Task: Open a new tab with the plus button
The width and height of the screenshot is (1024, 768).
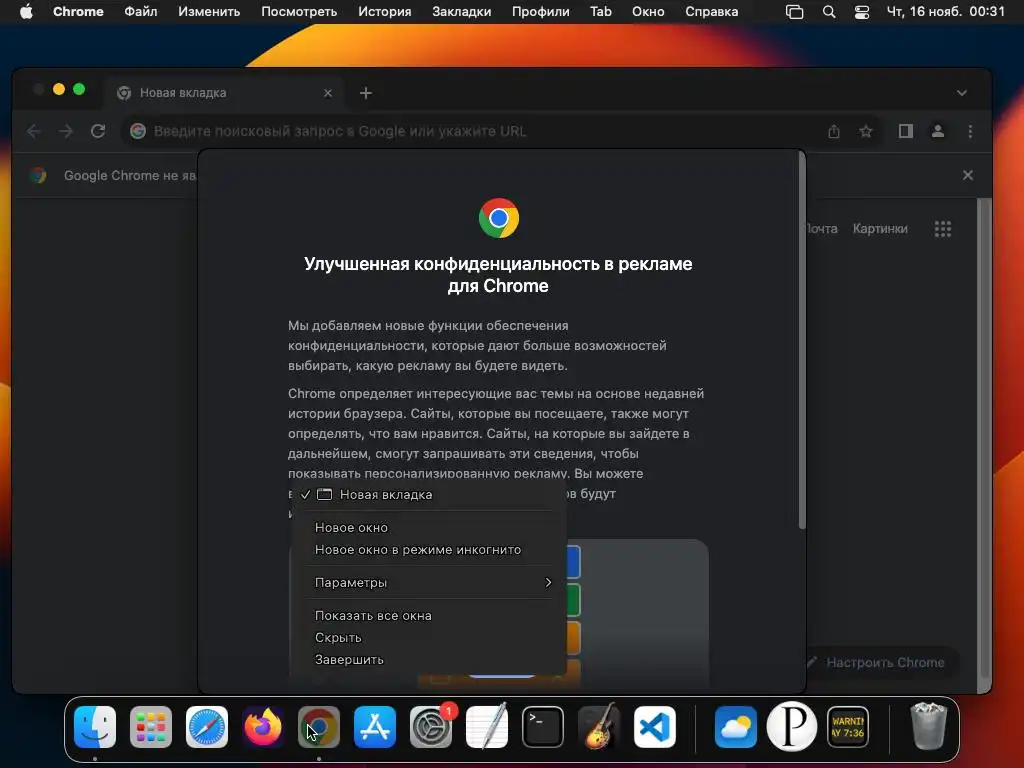Action: coord(366,93)
